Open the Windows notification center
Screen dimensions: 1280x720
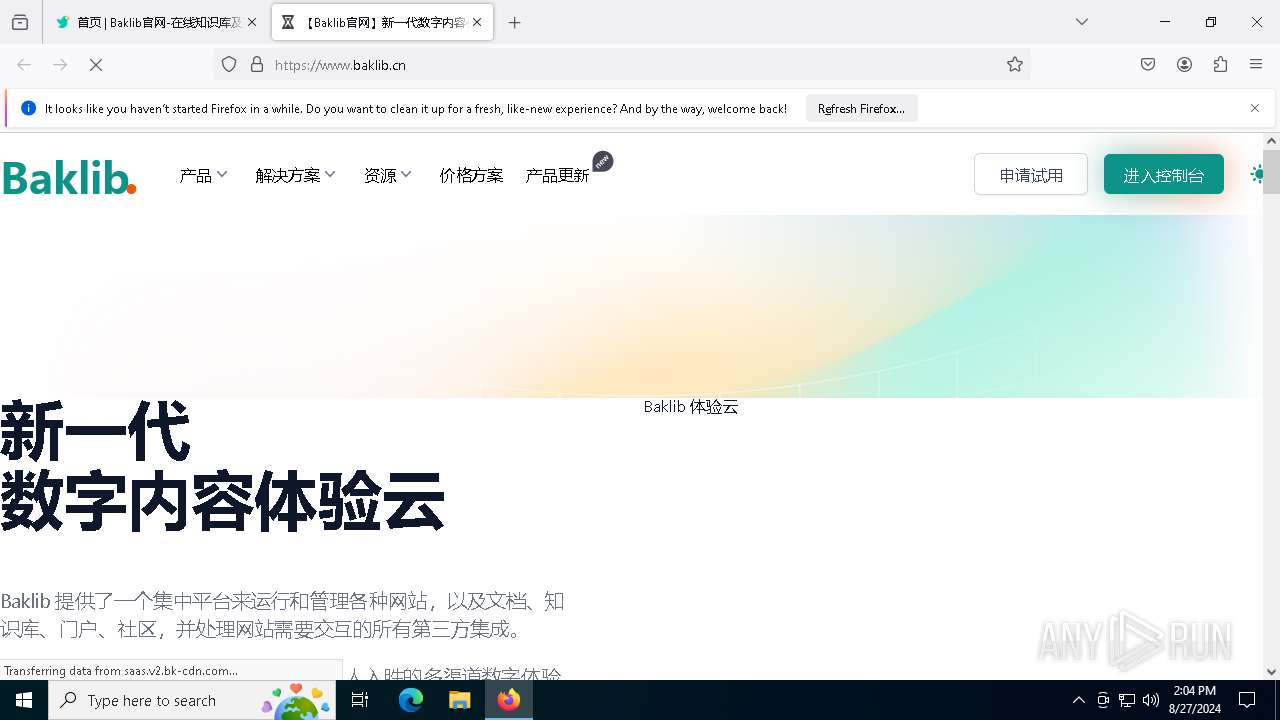[x=1247, y=700]
